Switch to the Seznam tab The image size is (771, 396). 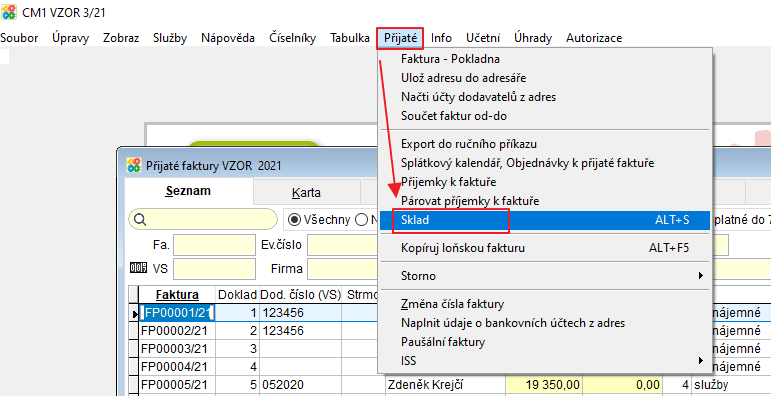[x=188, y=191]
